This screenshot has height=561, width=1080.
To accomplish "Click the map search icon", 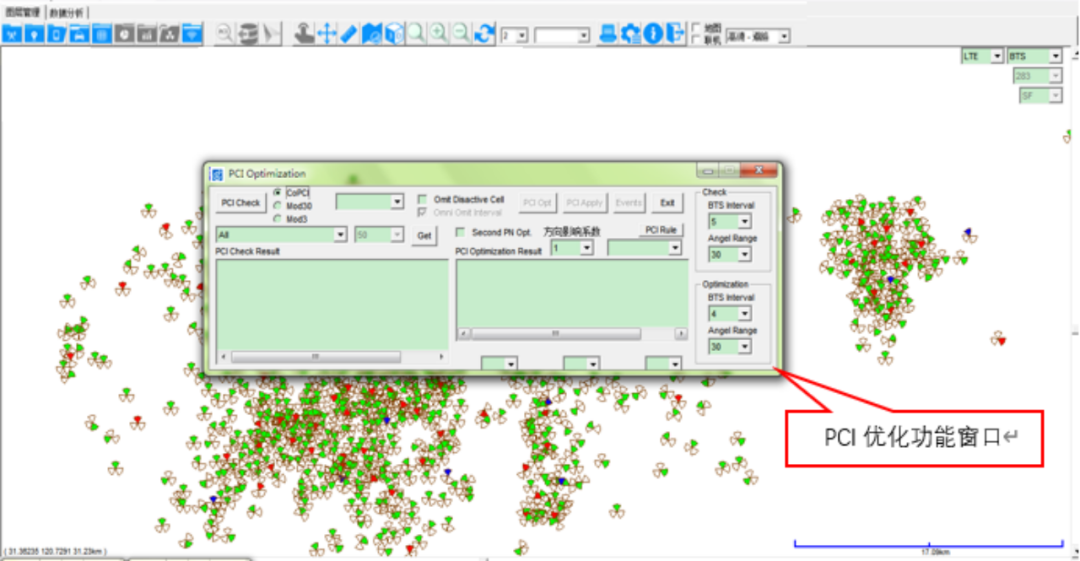I will point(371,33).
